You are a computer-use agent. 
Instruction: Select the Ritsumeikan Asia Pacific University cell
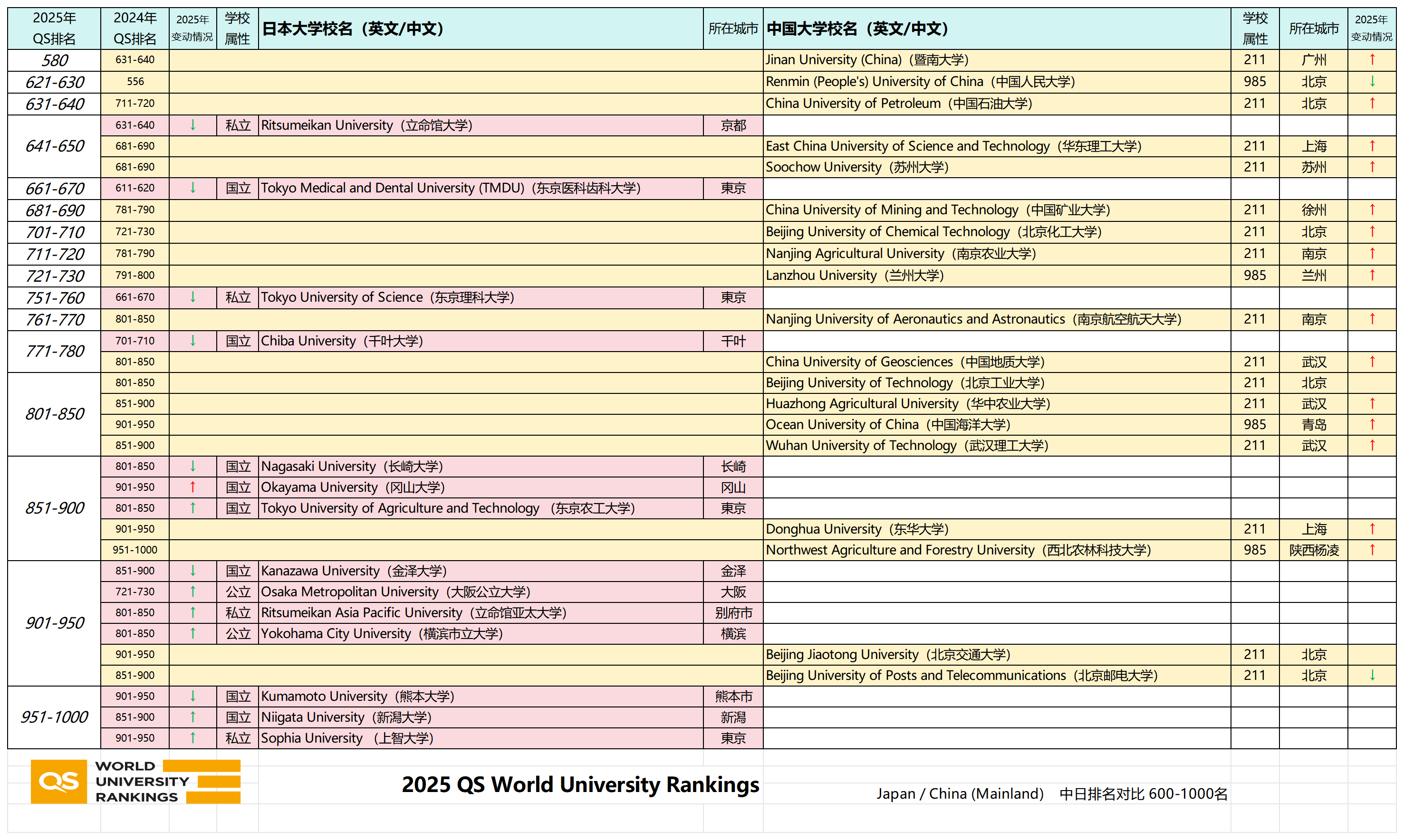pyautogui.click(x=481, y=613)
